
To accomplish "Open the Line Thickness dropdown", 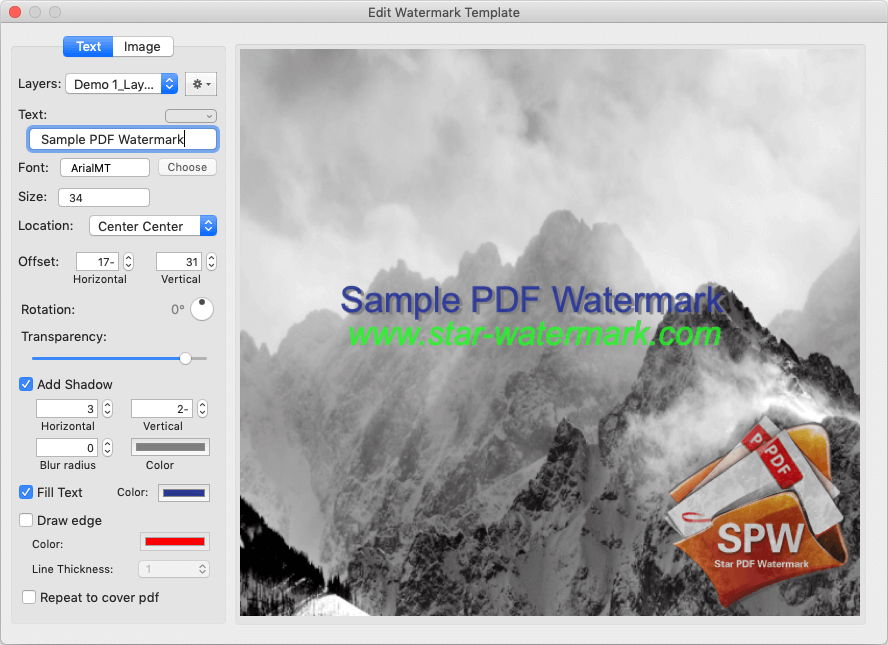I will pyautogui.click(x=174, y=569).
